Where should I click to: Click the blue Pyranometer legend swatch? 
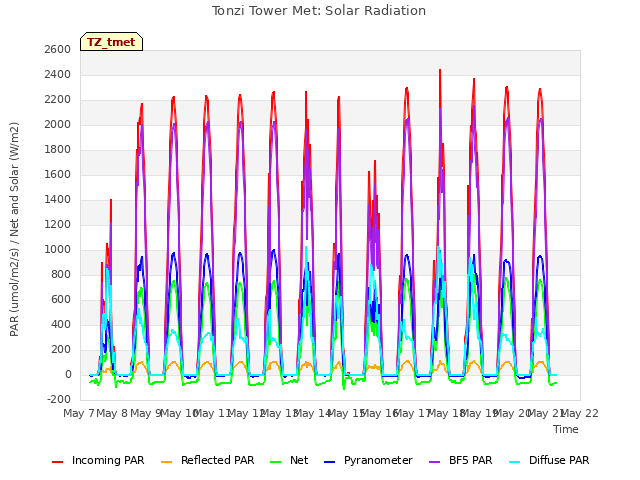pyautogui.click(x=329, y=462)
